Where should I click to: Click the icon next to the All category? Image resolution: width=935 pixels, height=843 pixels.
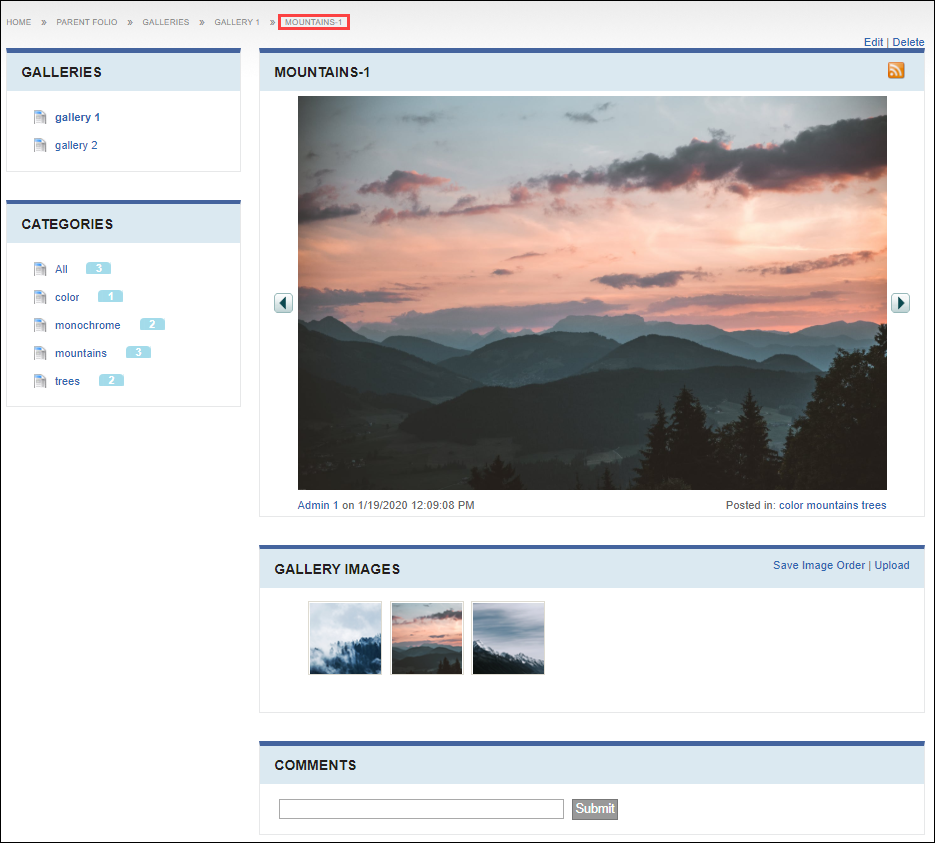coord(40,268)
